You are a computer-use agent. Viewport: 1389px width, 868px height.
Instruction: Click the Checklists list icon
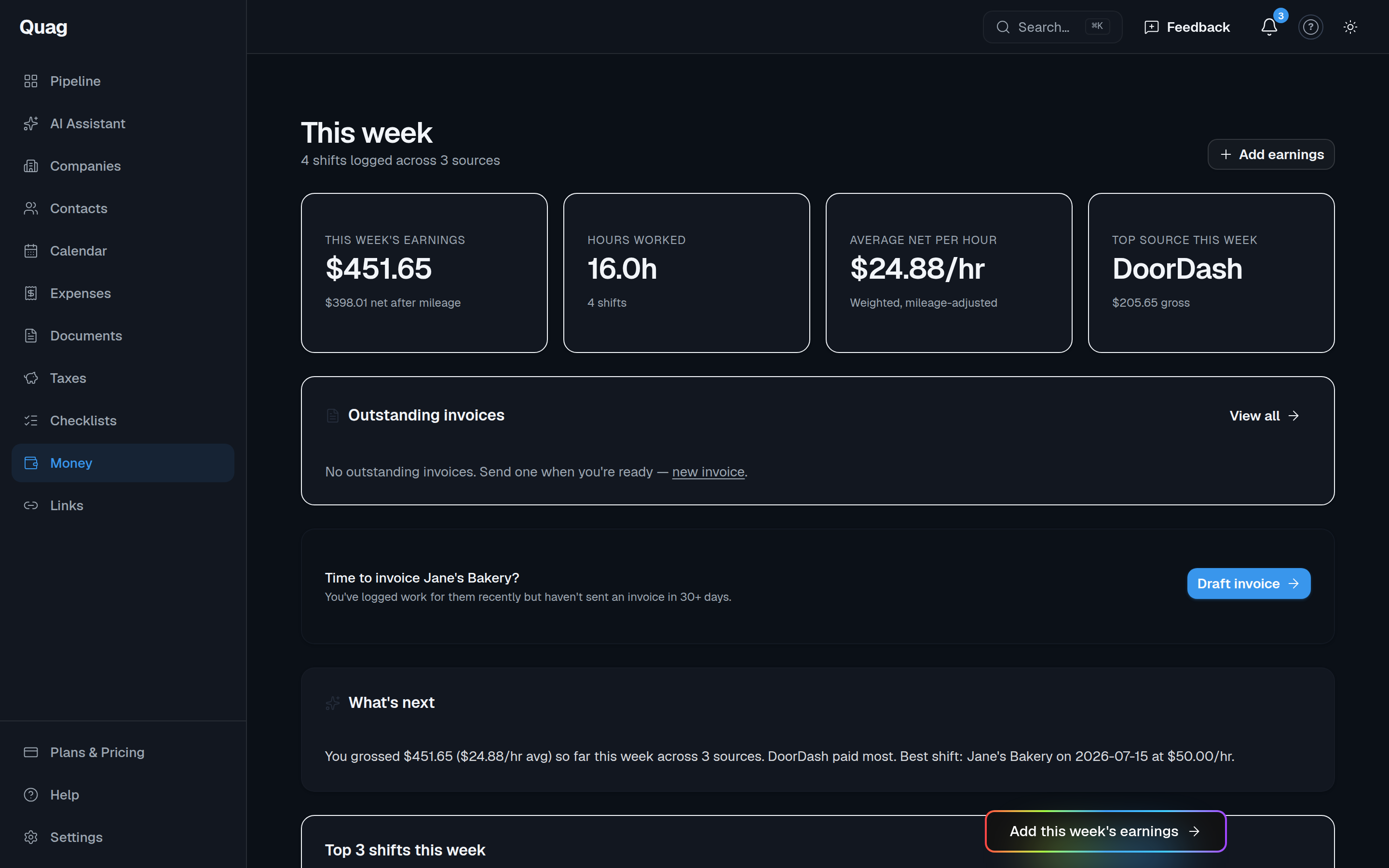click(31, 421)
